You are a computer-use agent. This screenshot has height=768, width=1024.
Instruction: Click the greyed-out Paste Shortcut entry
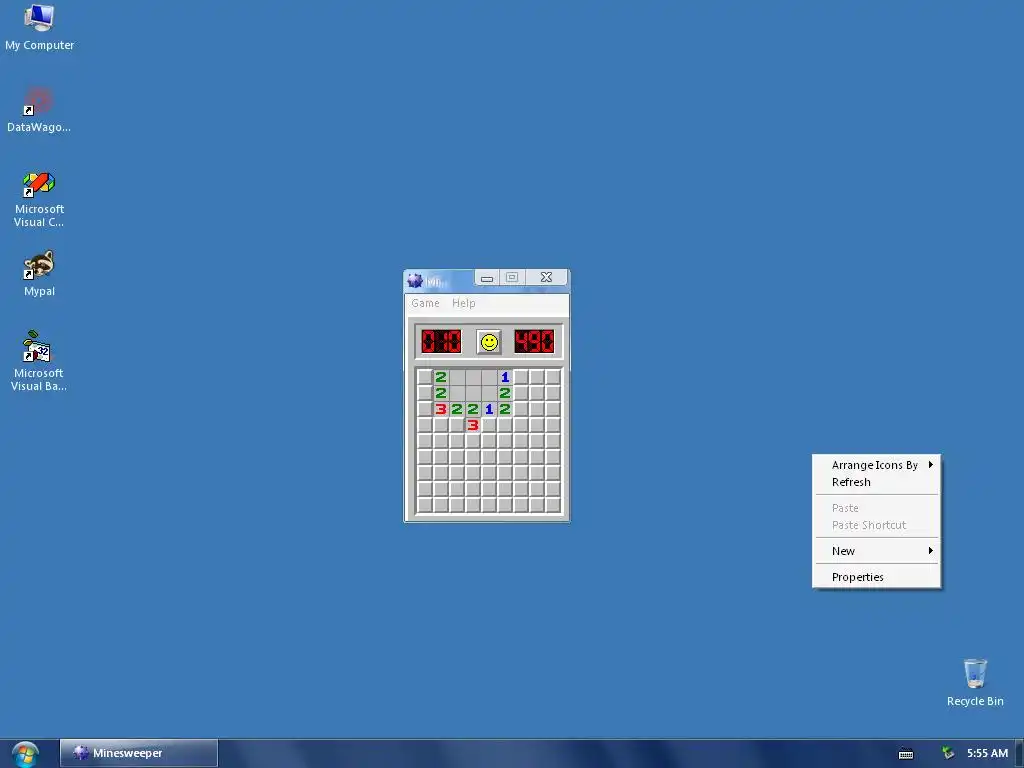tap(876, 525)
